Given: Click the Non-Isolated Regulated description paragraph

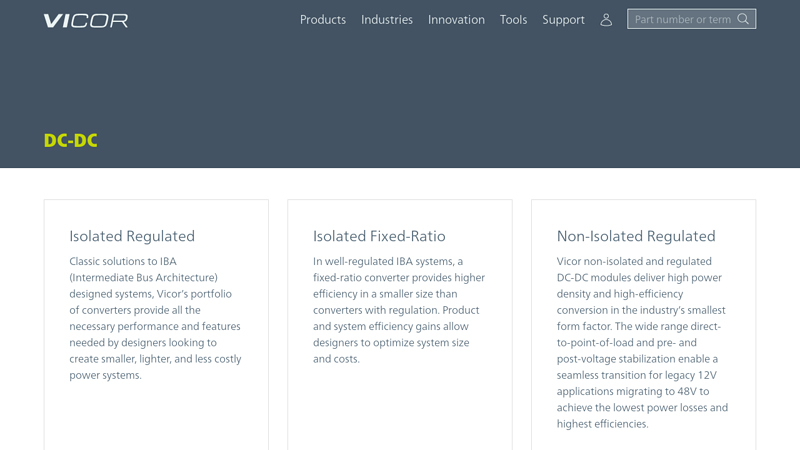Looking at the screenshot, I should click(643, 342).
